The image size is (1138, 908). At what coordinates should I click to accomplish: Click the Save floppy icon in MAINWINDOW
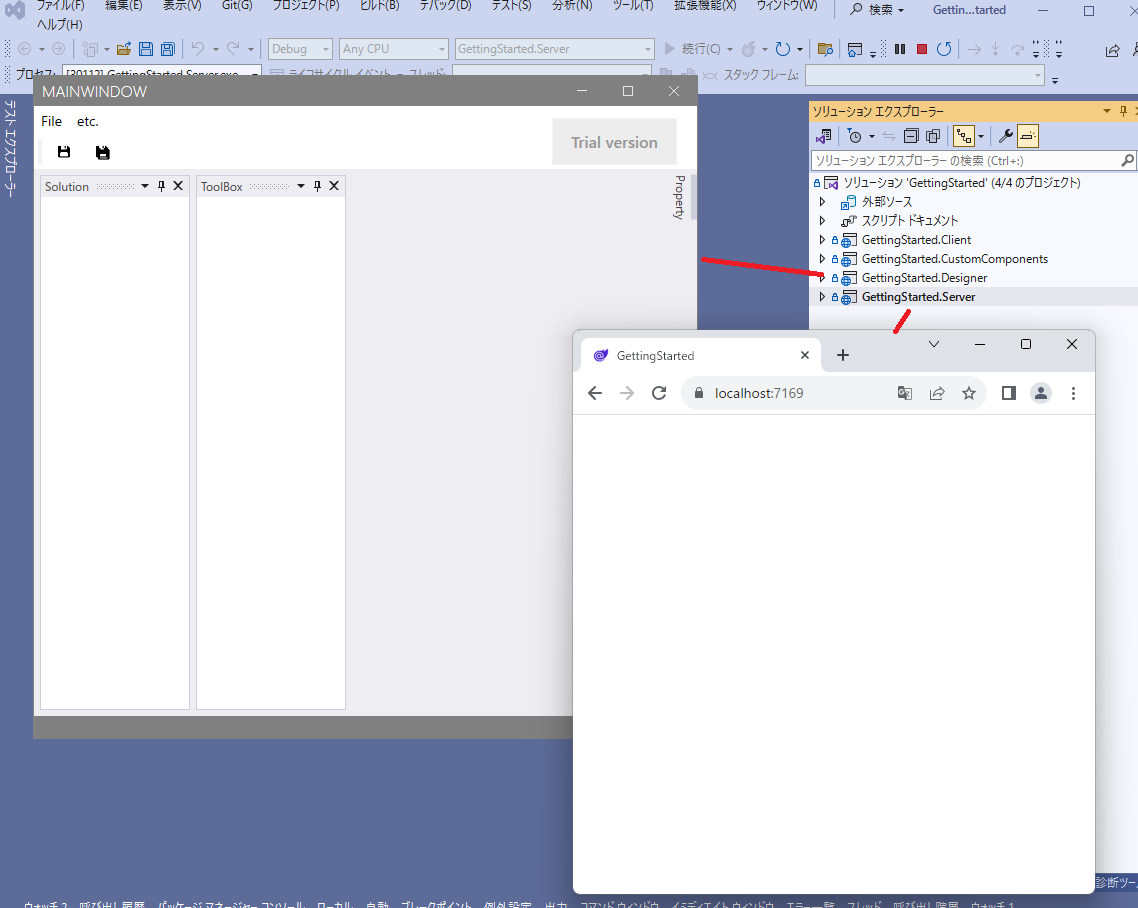(x=64, y=152)
